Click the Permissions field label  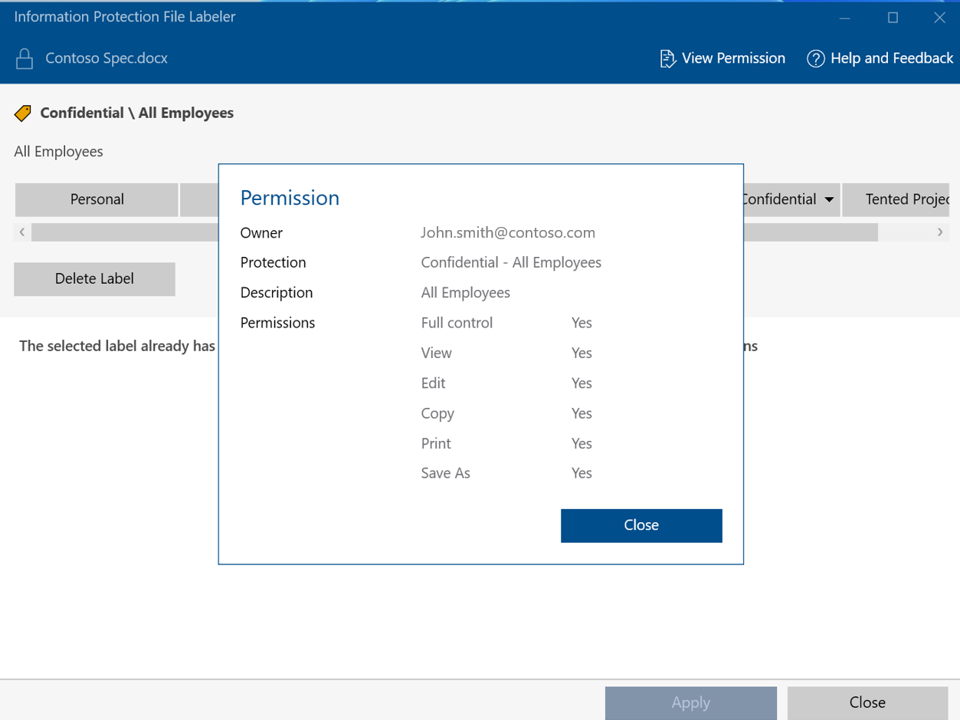click(x=277, y=323)
